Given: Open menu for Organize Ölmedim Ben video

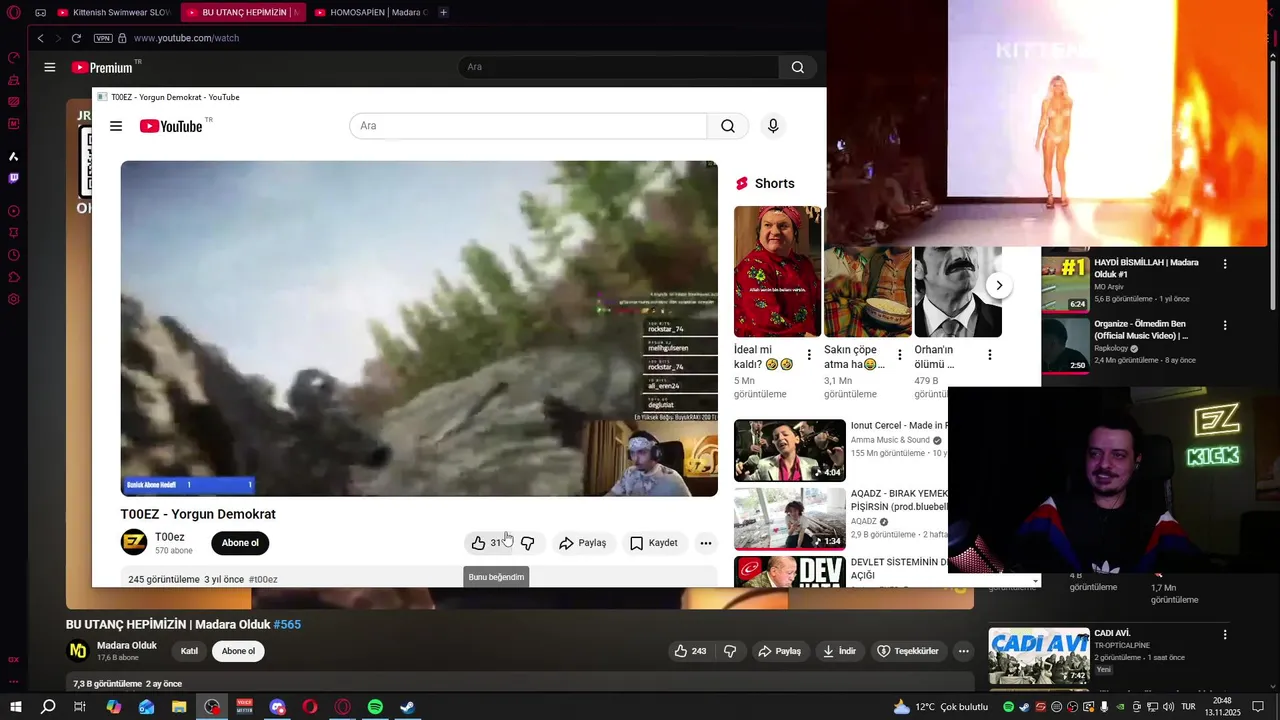Looking at the screenshot, I should [1225, 325].
